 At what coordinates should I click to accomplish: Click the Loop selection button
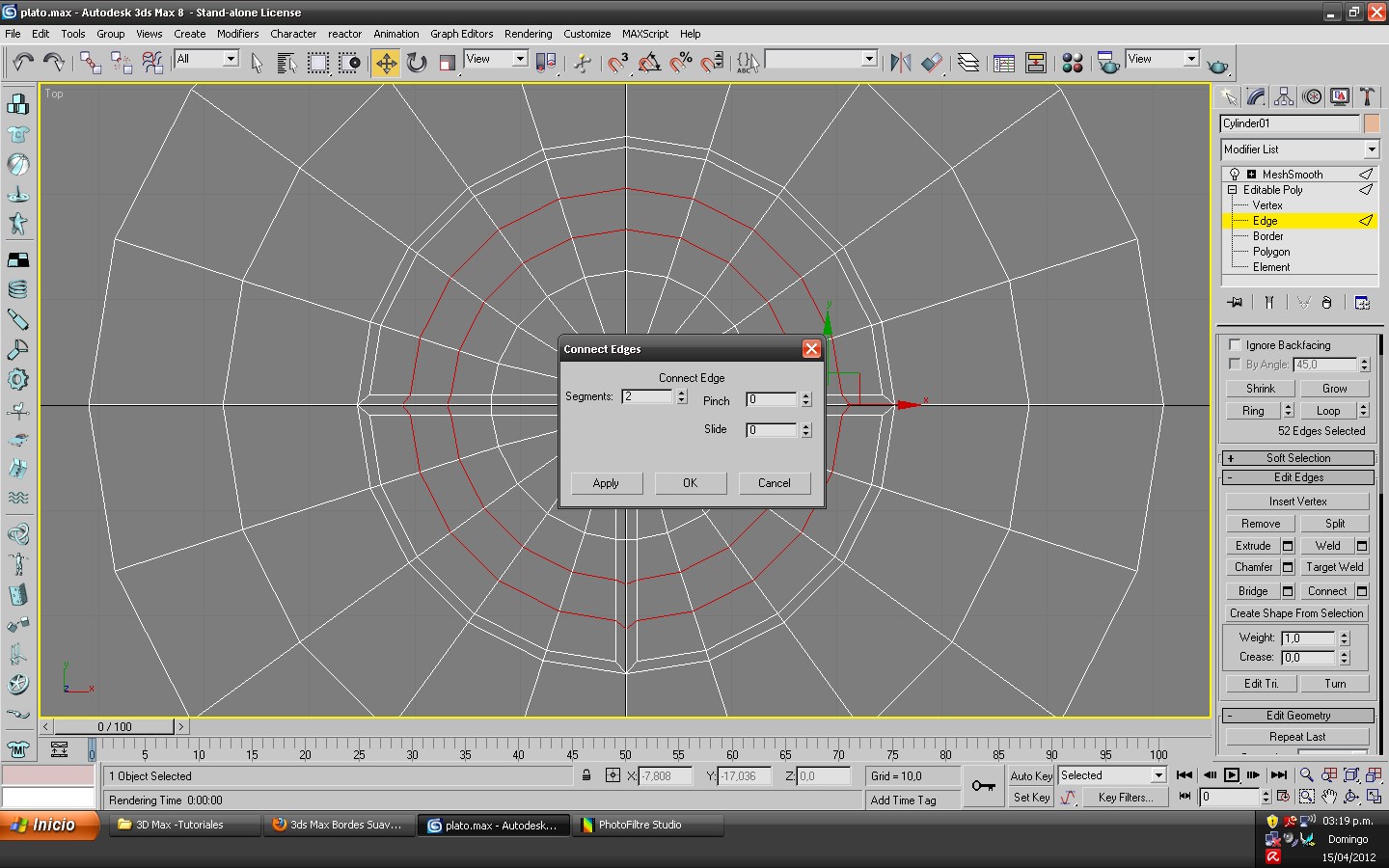click(1328, 411)
